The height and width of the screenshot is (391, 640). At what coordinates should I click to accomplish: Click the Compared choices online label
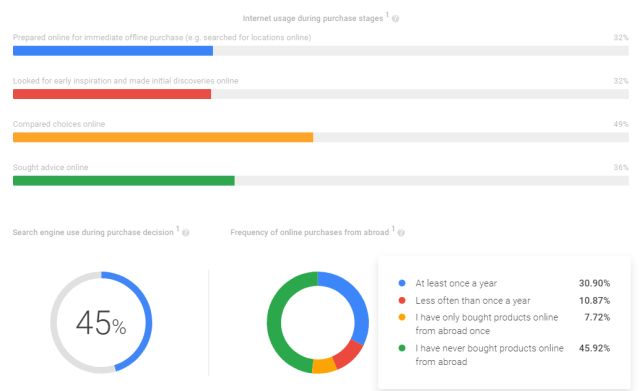click(x=59, y=124)
